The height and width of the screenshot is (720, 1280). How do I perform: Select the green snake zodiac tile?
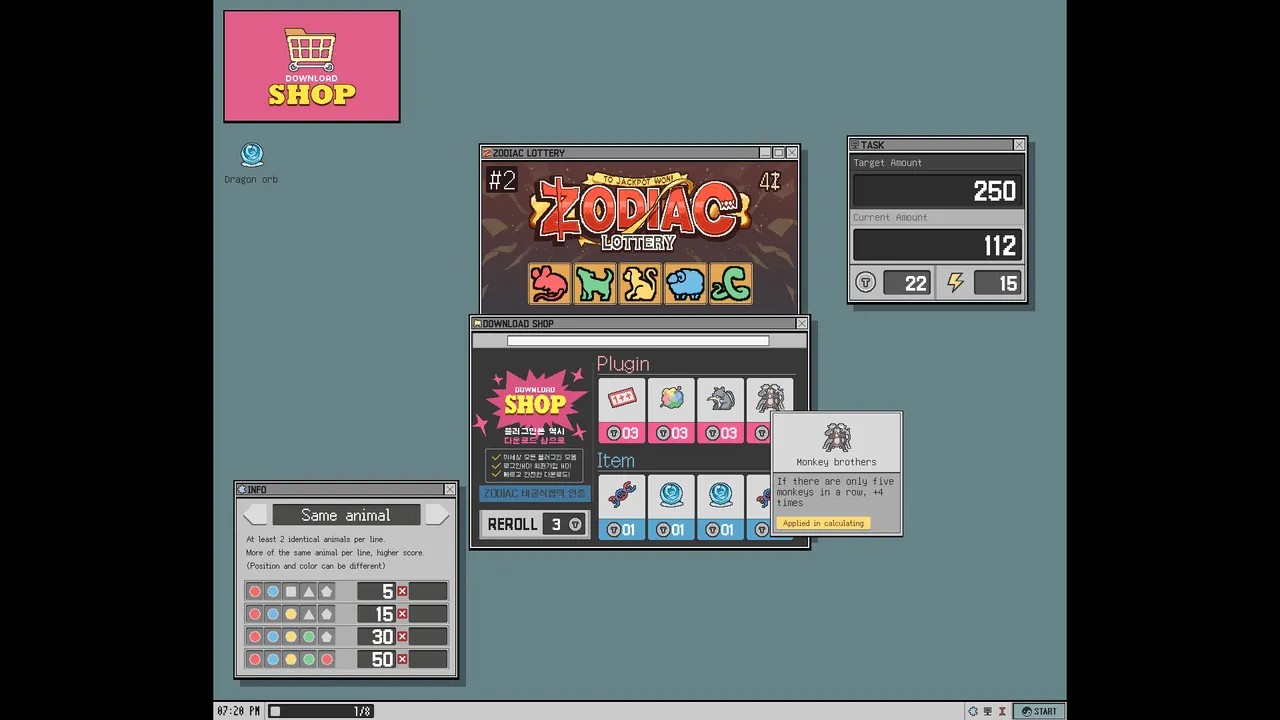click(731, 283)
